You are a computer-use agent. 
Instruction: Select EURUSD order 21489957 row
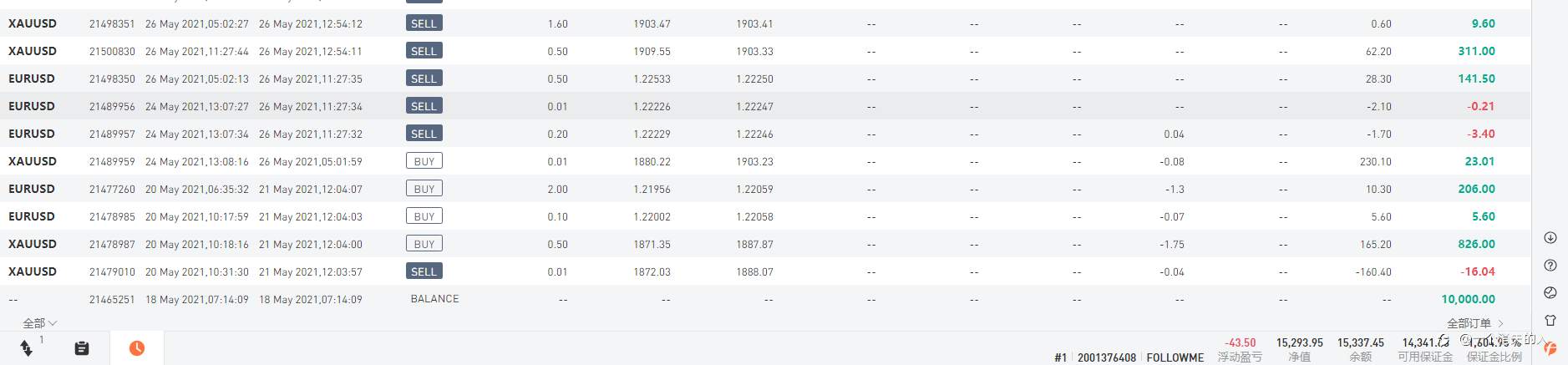tap(113, 134)
